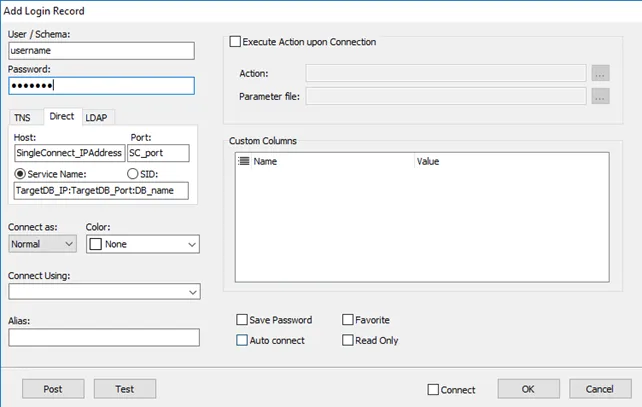Viewport: 642px width, 407px height.
Task: Click into the Alias field
Action: 104,338
